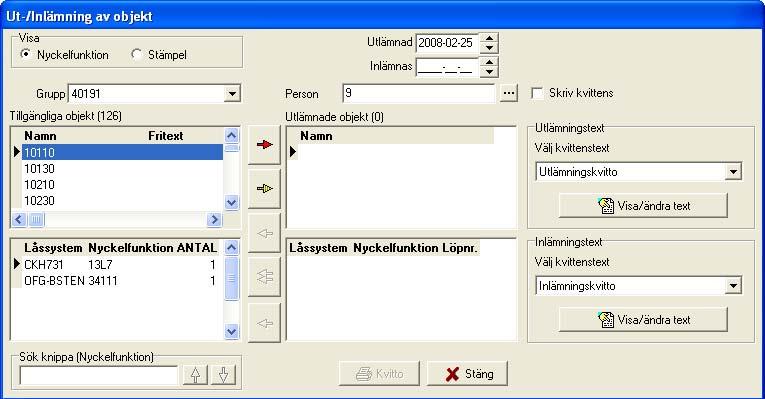765x399 pixels.
Task: Click the Namn column header in available objects
Action: [40, 136]
